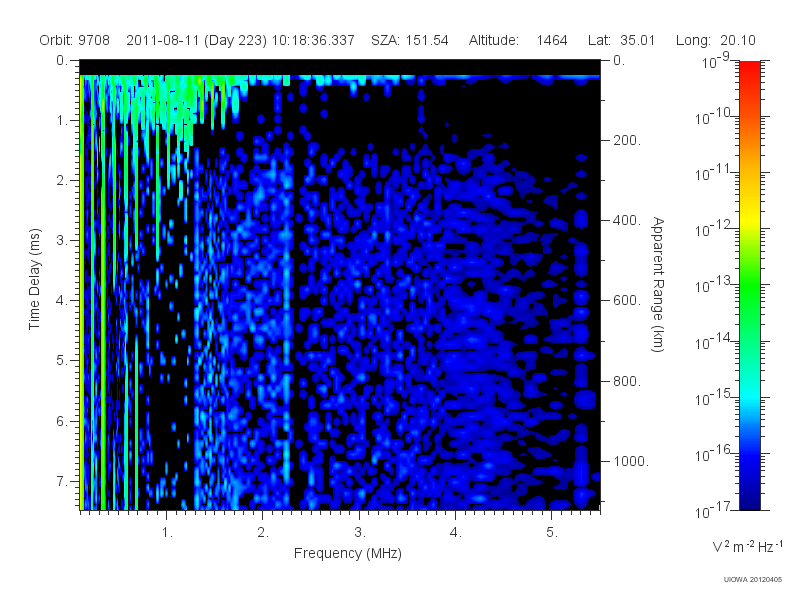
Task: Click the frequency tick label '2.'
Action: coord(263,533)
